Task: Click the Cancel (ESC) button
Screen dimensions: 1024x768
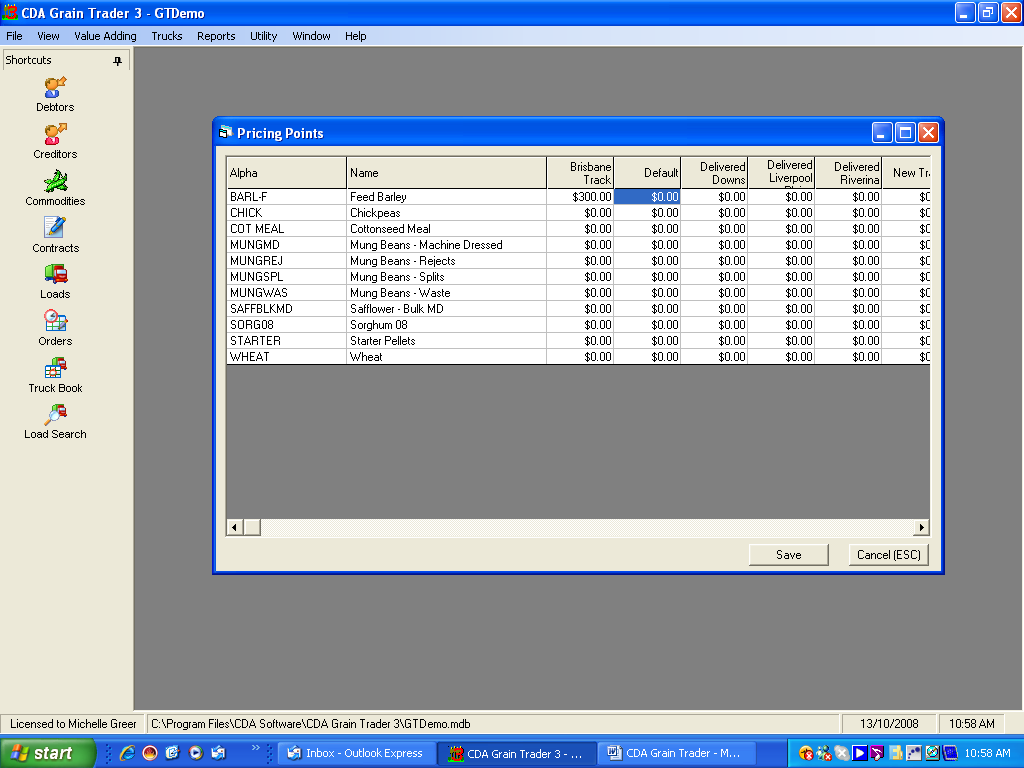Action: [x=889, y=555]
